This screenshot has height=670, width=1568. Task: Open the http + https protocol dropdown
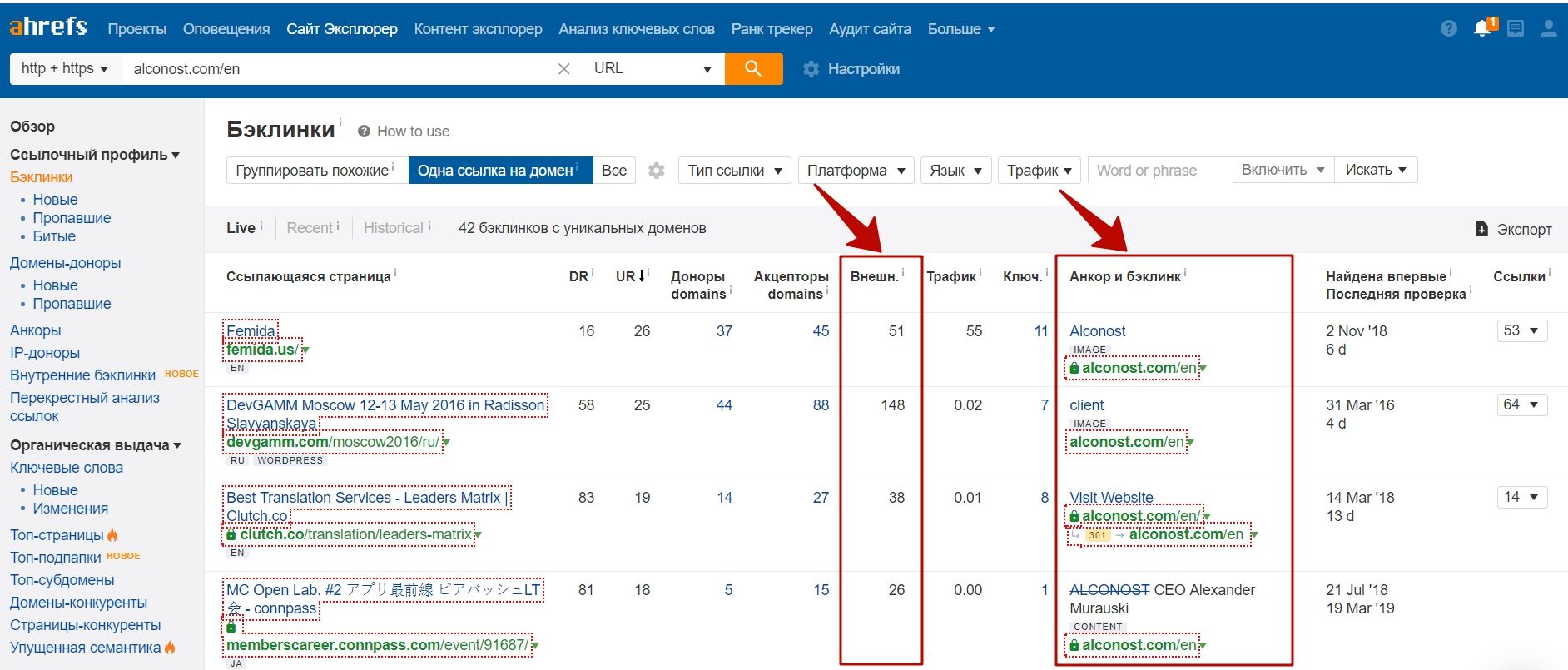click(x=65, y=69)
